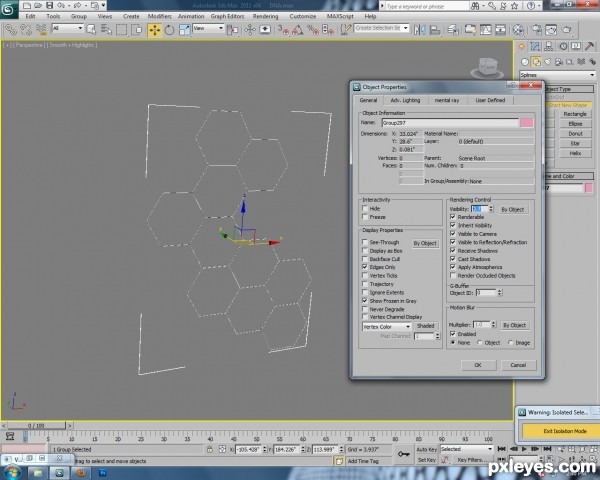Tick the See-Through checkbox
600x480 pixels.
365,242
